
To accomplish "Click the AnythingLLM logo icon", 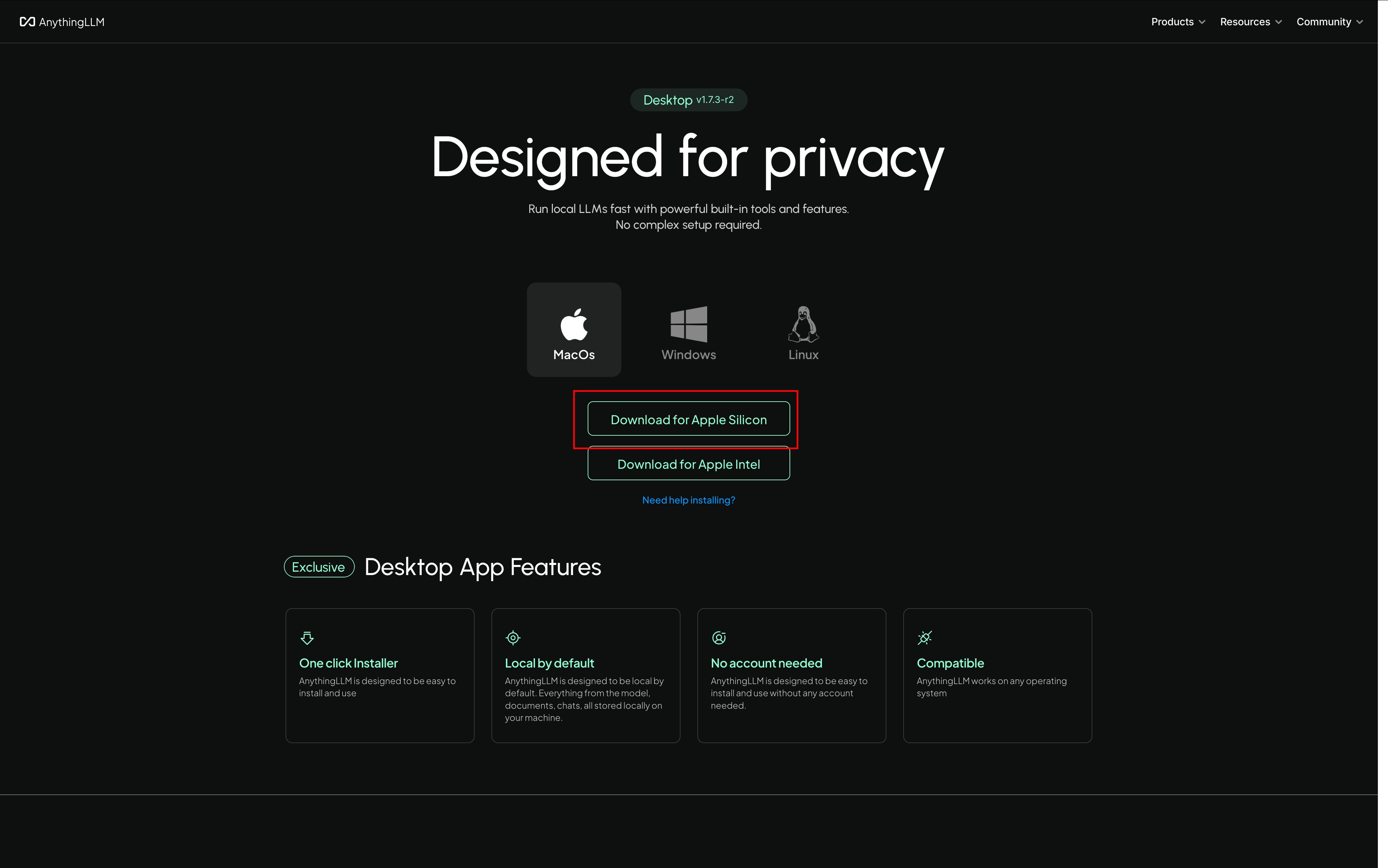I will (27, 22).
